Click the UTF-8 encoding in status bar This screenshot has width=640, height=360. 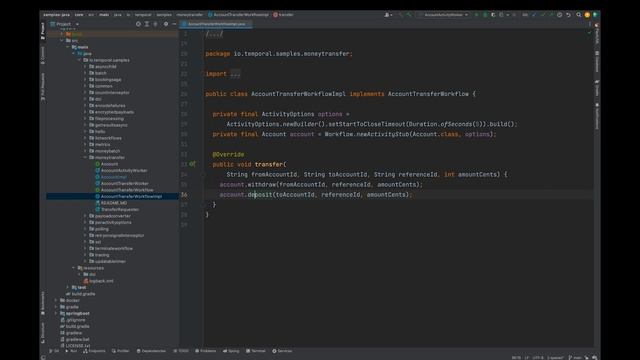tap(538, 358)
